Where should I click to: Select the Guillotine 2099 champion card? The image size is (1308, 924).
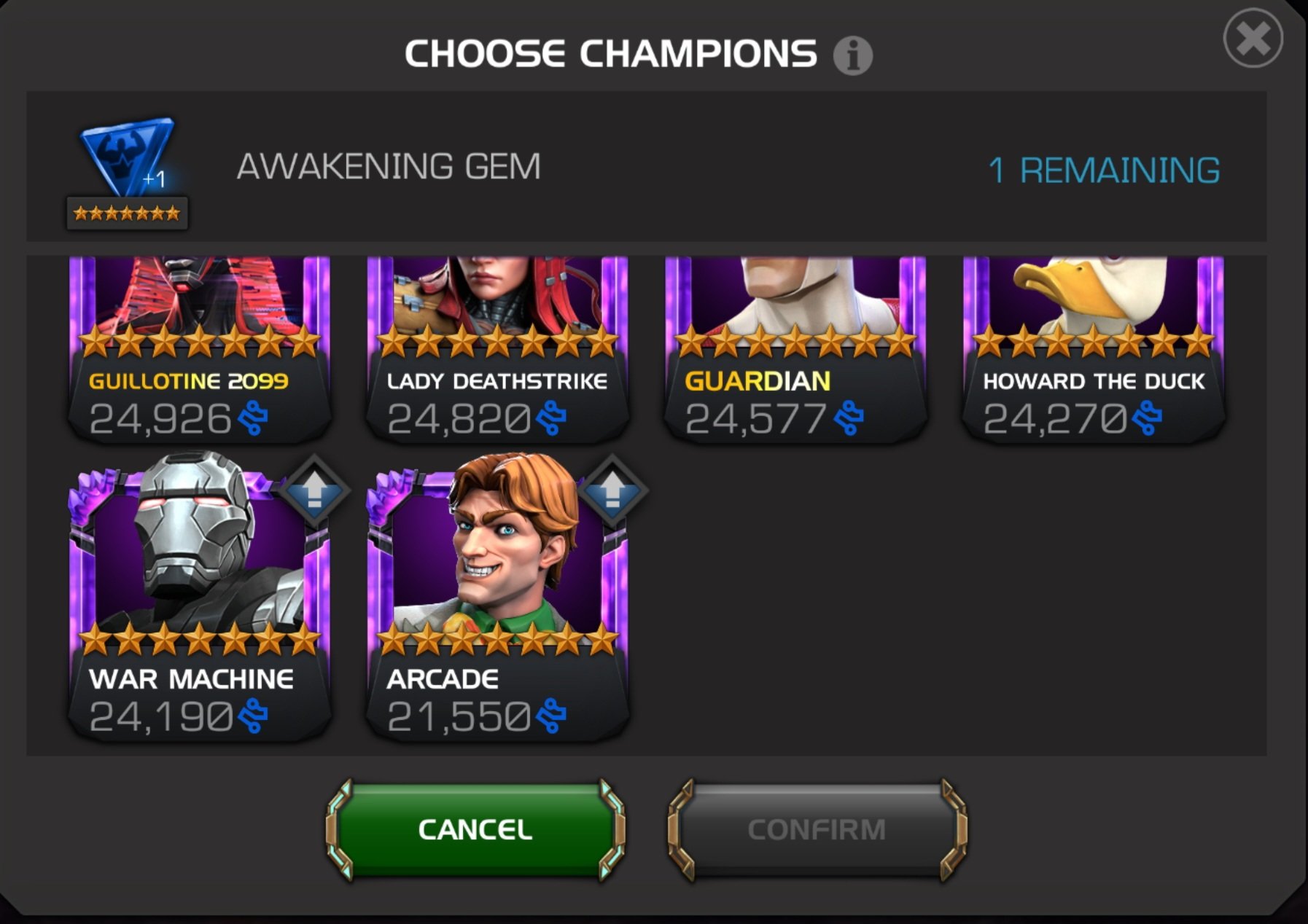200,349
